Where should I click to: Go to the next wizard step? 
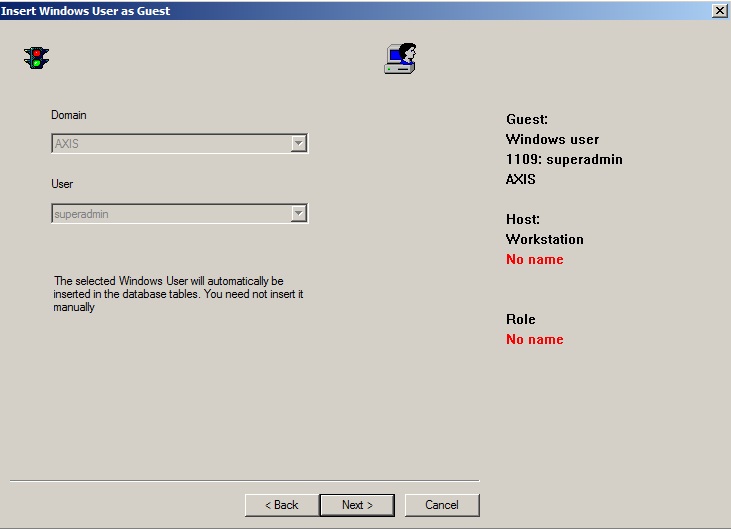[357, 505]
